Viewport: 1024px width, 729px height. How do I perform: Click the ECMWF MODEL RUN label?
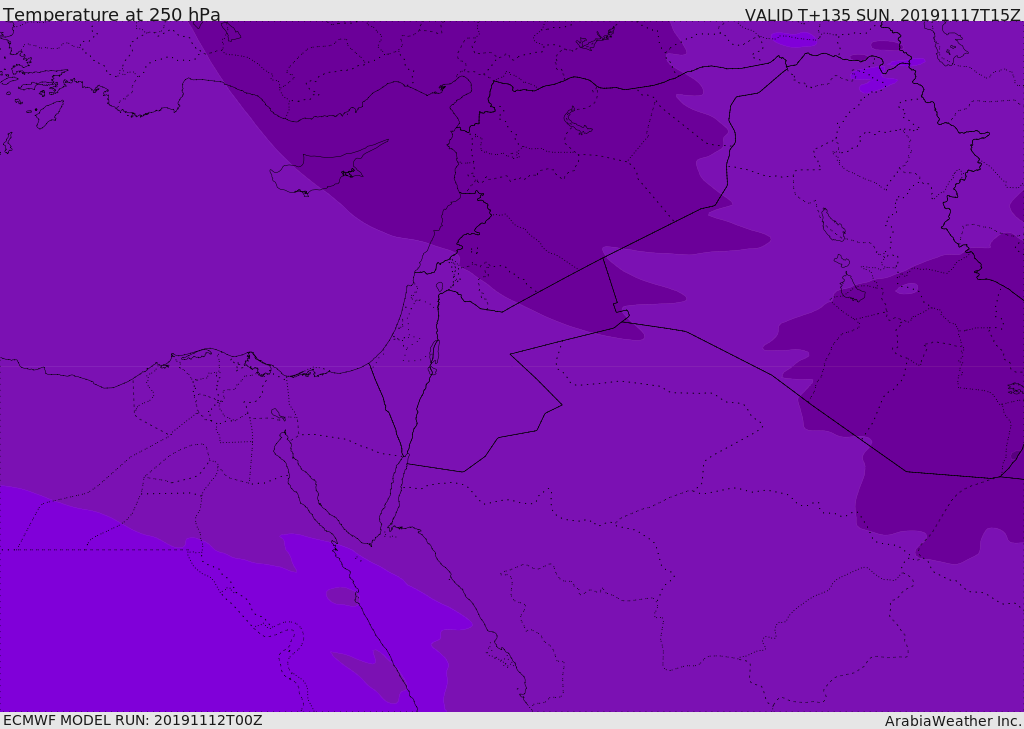coord(133,720)
